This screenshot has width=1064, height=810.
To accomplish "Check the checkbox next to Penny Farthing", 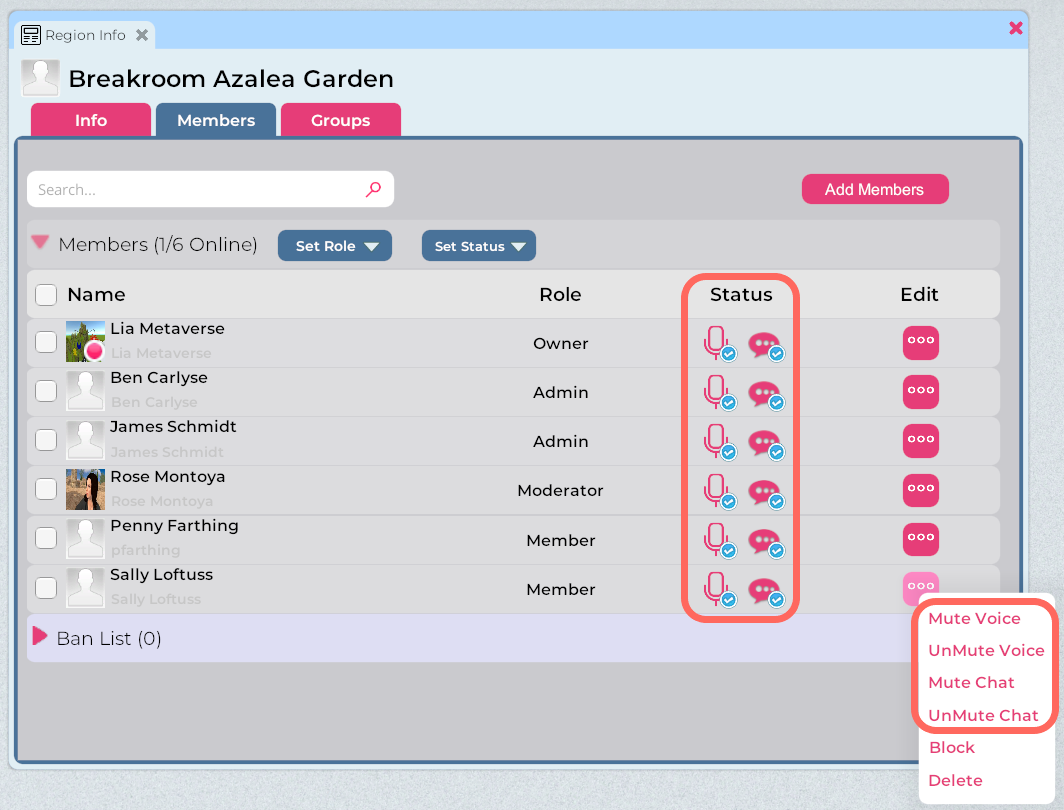I will pyautogui.click(x=45, y=537).
